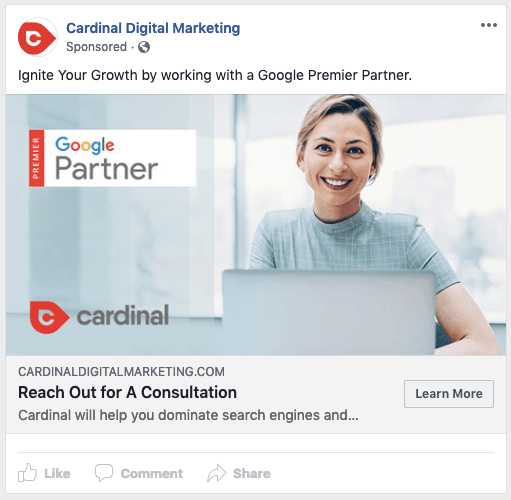Click the globe public audience icon
The width and height of the screenshot is (511, 500).
pos(144,47)
